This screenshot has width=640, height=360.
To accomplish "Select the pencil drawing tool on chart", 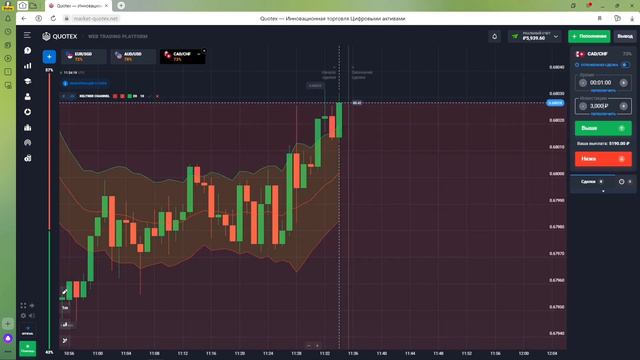I will [65, 291].
